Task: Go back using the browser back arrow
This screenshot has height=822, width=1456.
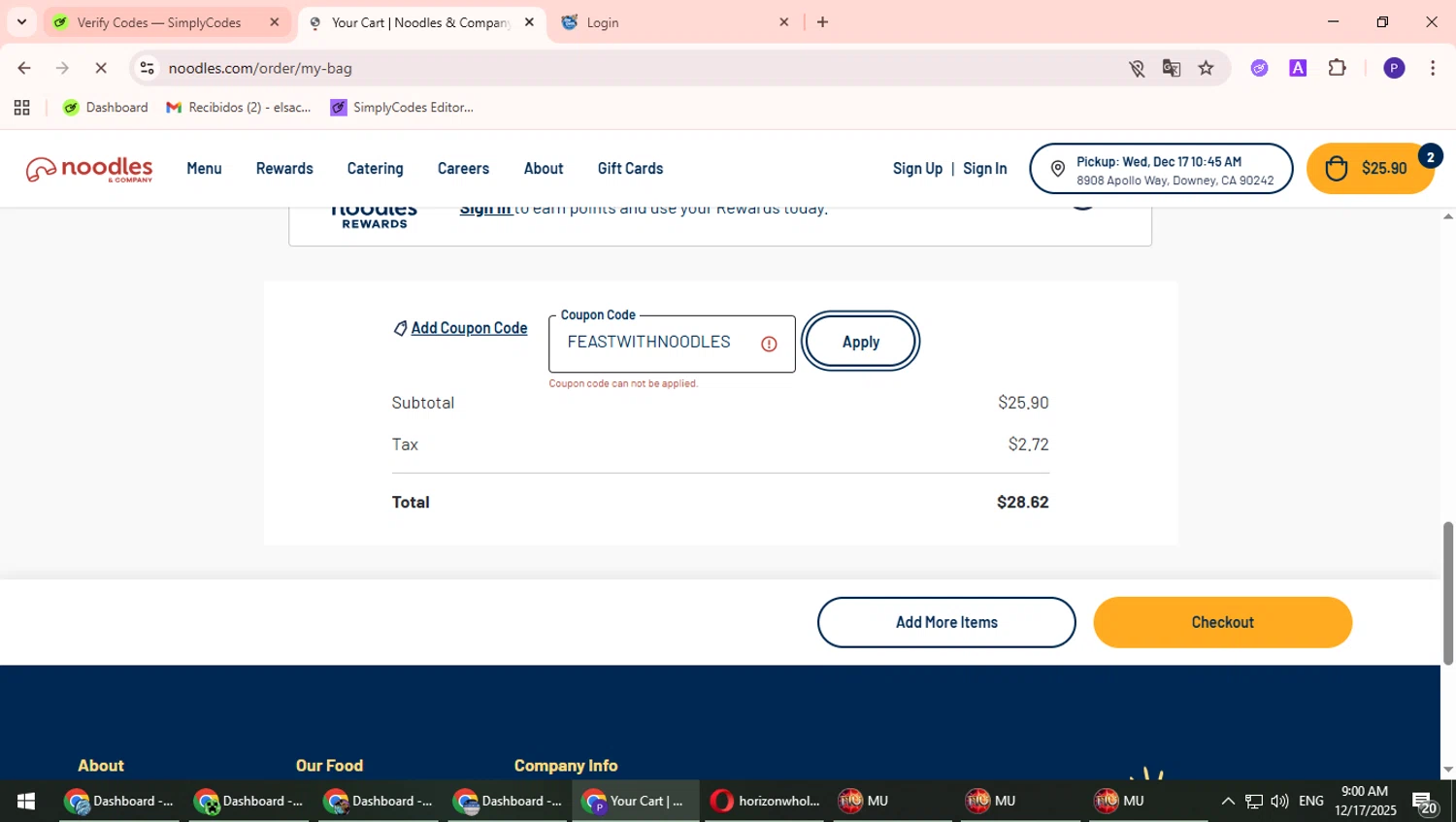Action: 24,68
